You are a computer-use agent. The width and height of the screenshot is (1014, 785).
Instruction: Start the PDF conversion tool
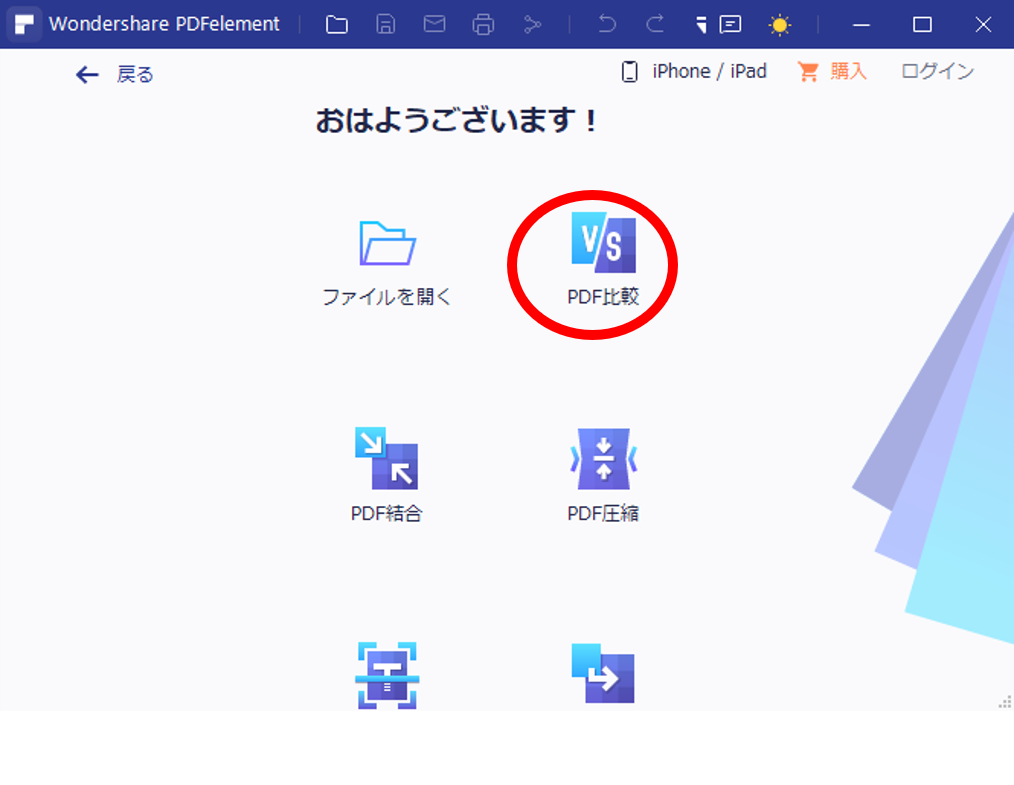pyautogui.click(x=603, y=675)
